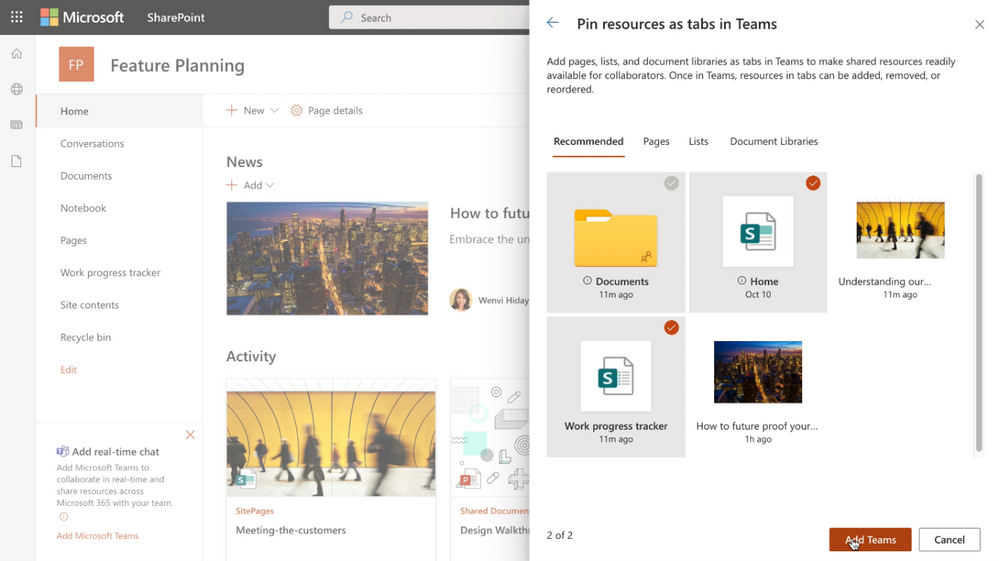The width and height of the screenshot is (999, 561).
Task: Go back using the panel's back arrow
Action: [x=552, y=23]
